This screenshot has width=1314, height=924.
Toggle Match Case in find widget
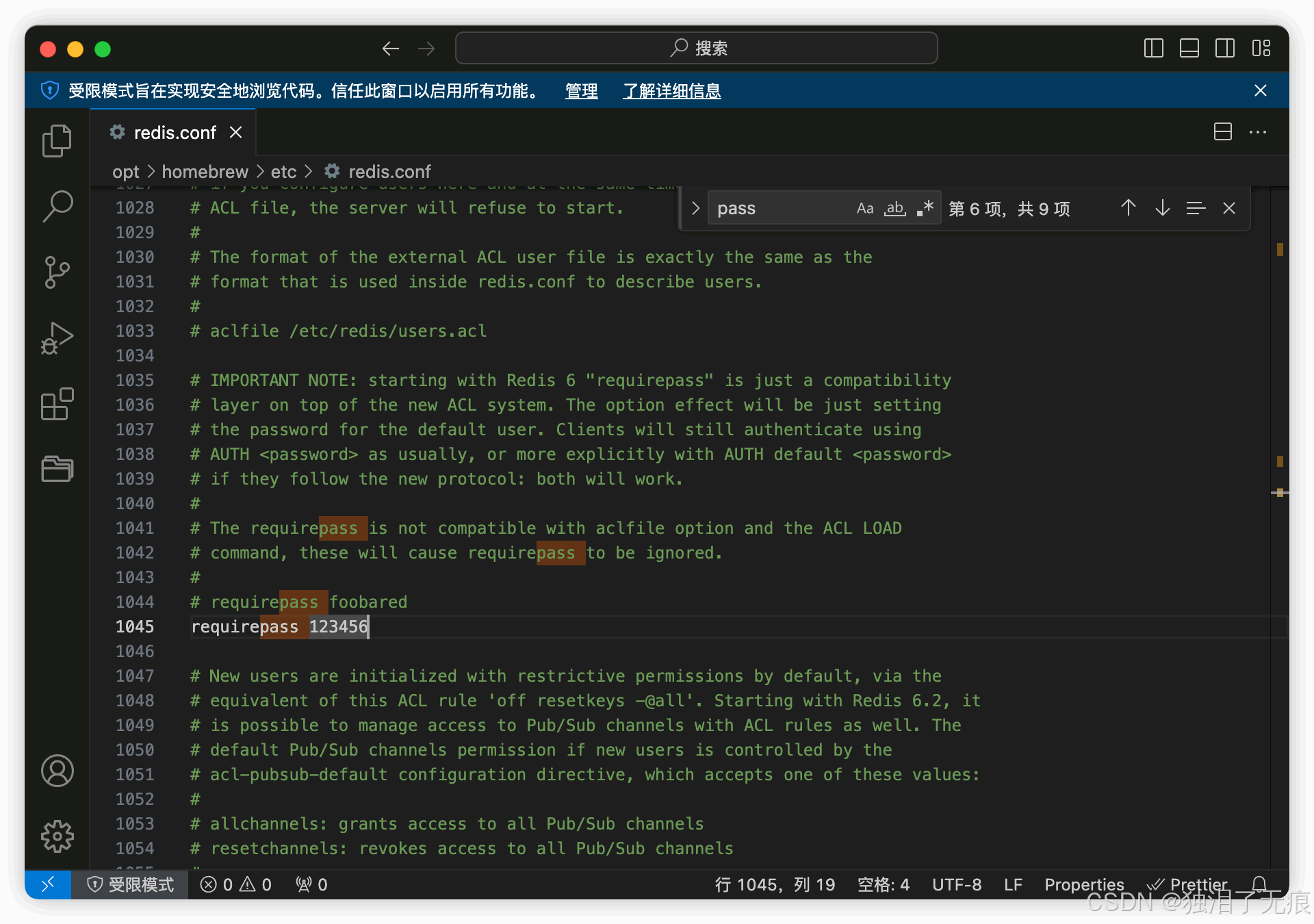[x=865, y=208]
